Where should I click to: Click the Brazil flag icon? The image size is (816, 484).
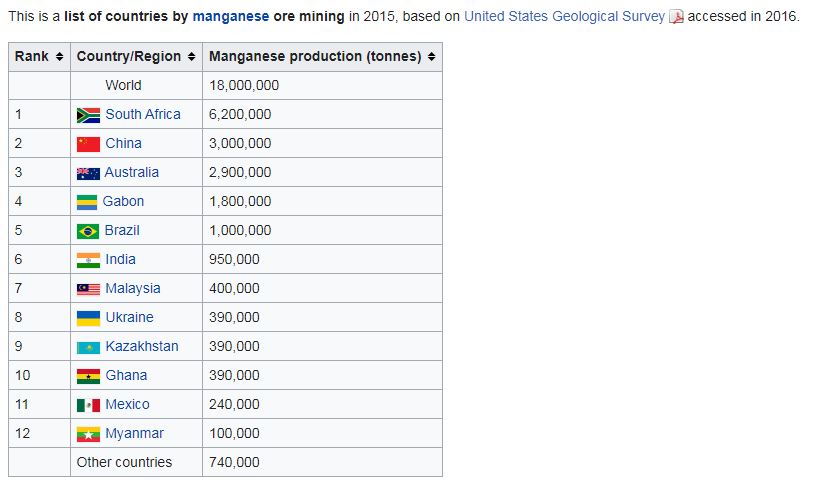tap(87, 231)
